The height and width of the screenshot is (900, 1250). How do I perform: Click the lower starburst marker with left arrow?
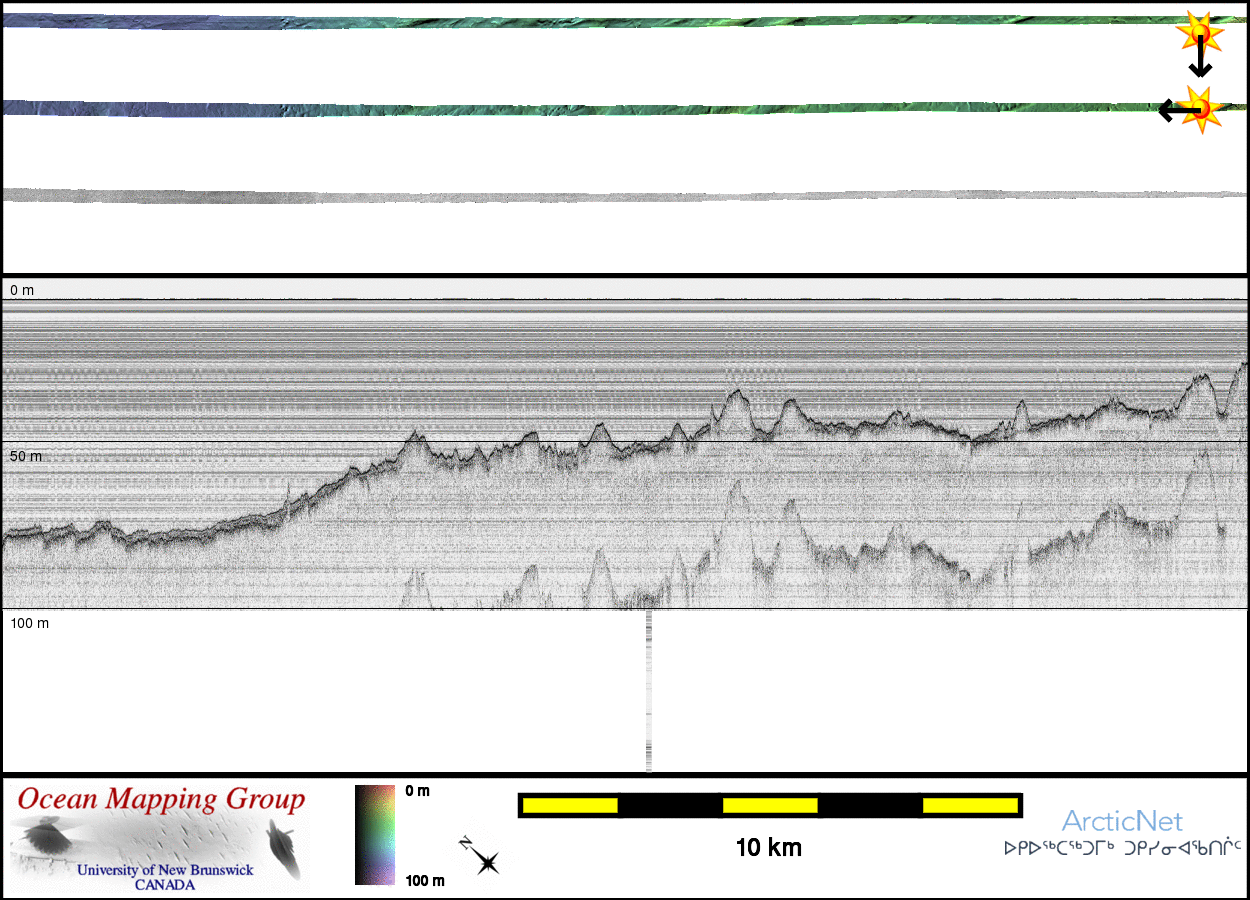click(1200, 109)
